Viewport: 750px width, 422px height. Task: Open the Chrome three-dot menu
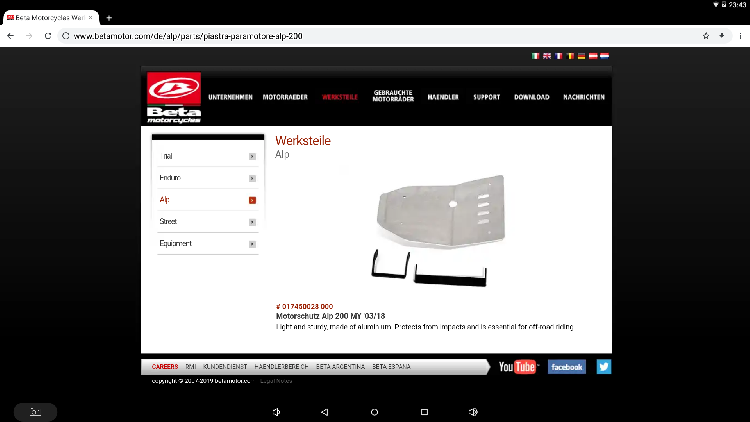tap(740, 36)
